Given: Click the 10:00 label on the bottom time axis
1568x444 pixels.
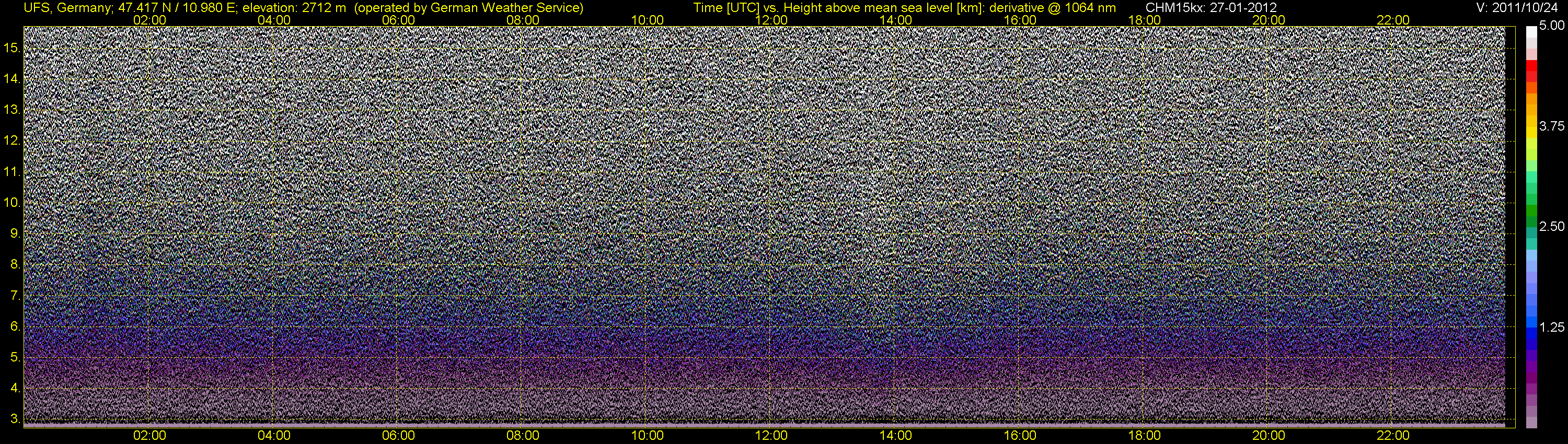Looking at the screenshot, I should click(647, 436).
